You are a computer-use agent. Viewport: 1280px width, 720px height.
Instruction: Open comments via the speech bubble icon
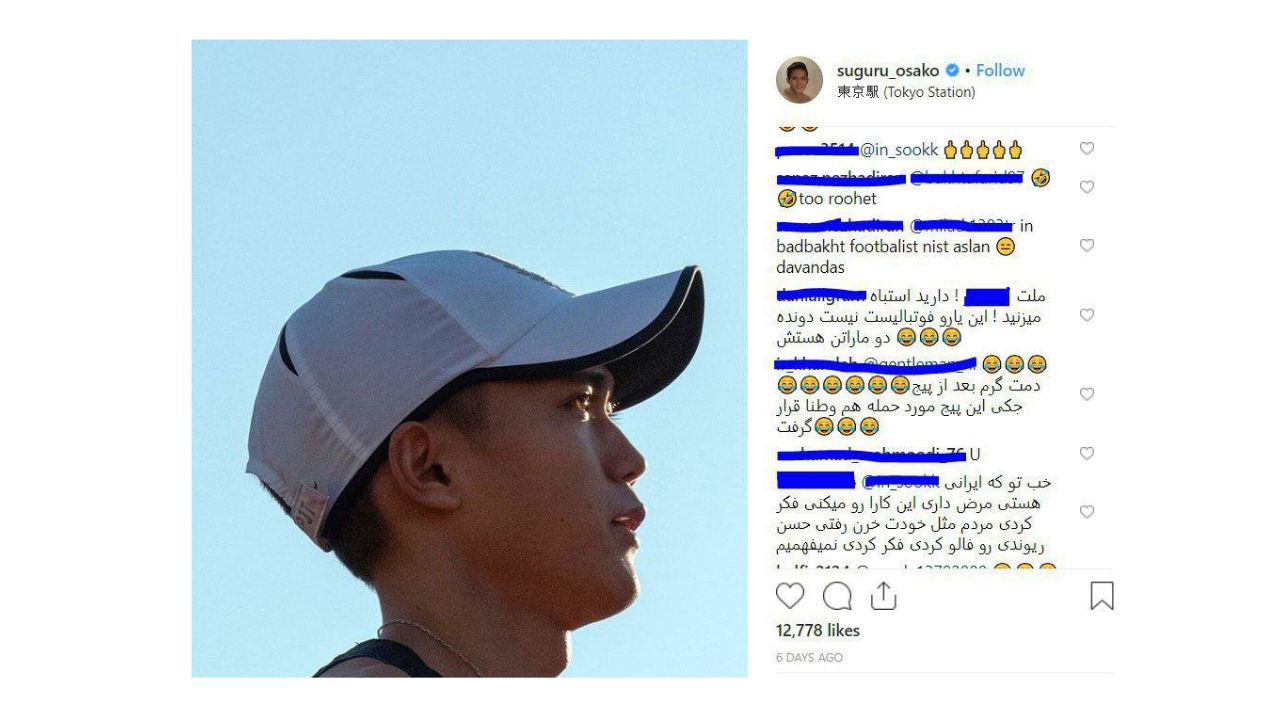pos(837,596)
